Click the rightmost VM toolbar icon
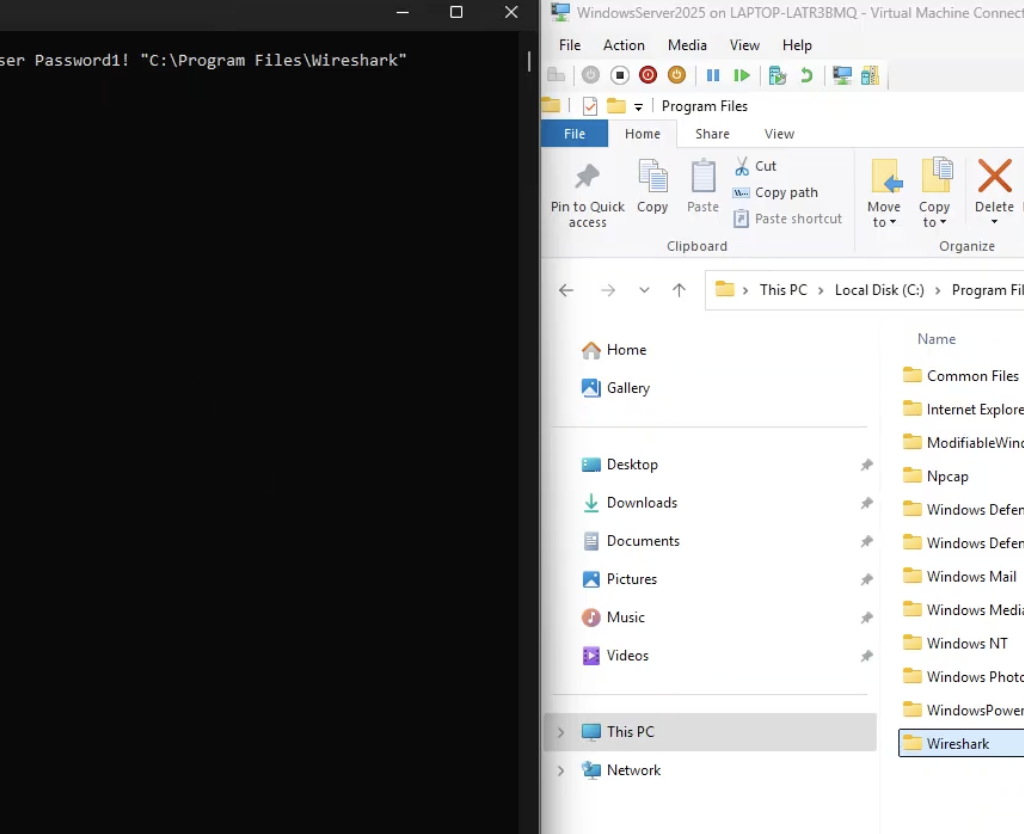Screen dimensions: 1024x834 pos(870,76)
